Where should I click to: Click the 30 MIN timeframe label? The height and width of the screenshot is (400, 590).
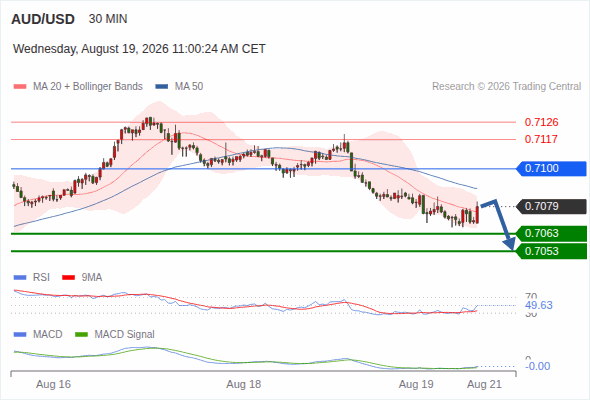tap(108, 19)
